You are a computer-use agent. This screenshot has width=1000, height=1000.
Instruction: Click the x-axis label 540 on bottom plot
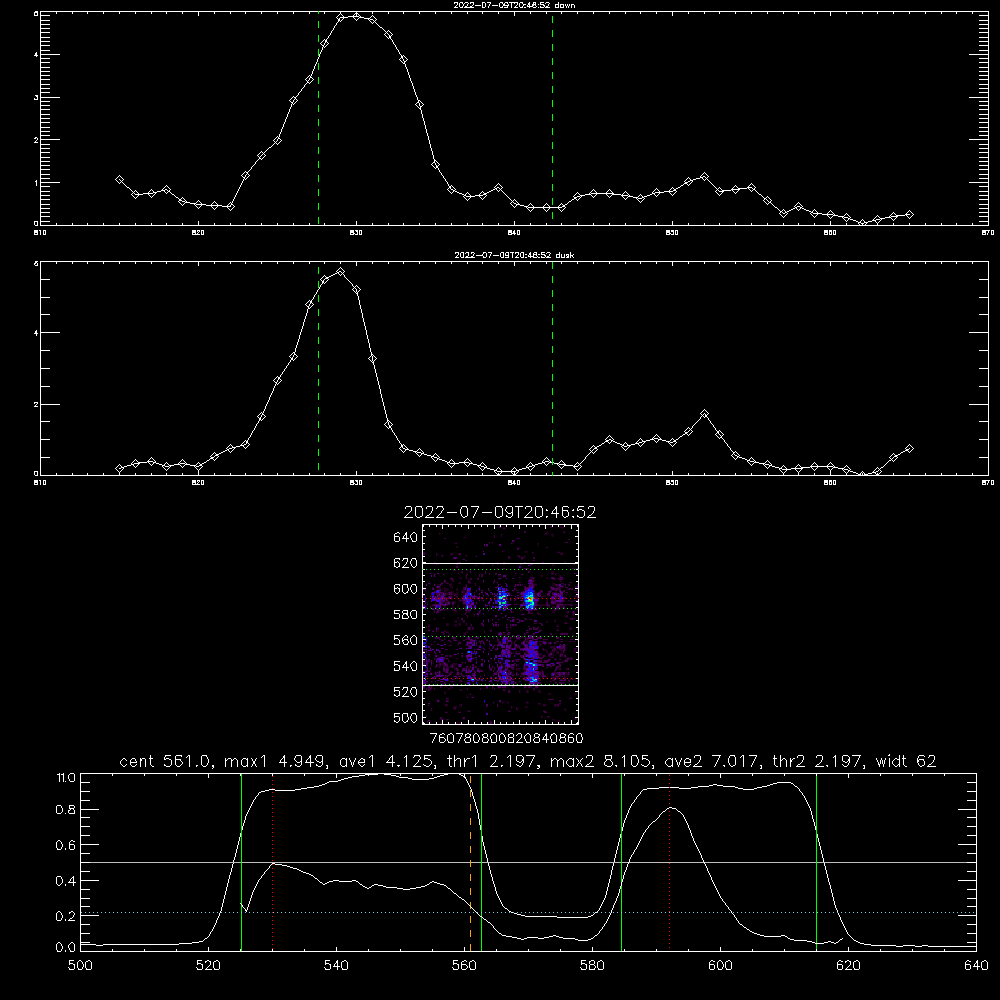click(x=336, y=966)
